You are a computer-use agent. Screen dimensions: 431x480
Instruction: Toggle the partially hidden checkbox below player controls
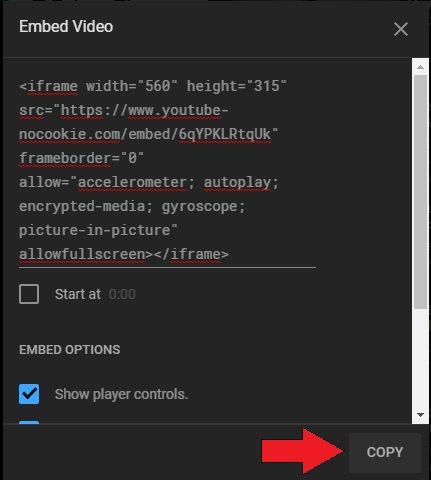coord(29,423)
